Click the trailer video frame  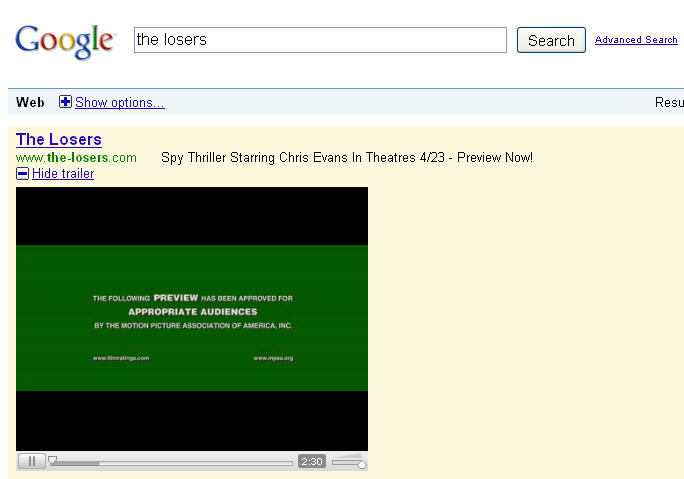[192, 318]
